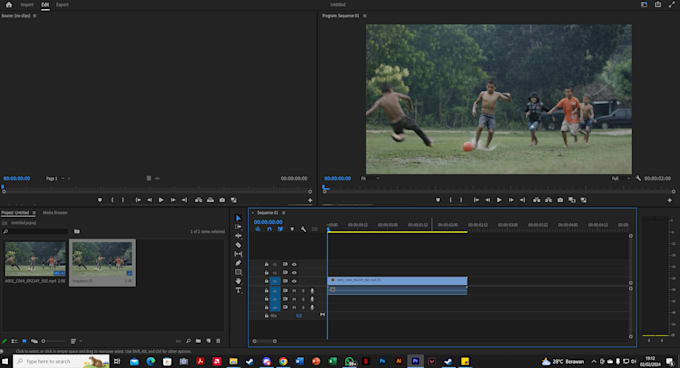Play the sequence in Program Monitor
Image resolution: width=680 pixels, height=368 pixels.
pyautogui.click(x=499, y=200)
